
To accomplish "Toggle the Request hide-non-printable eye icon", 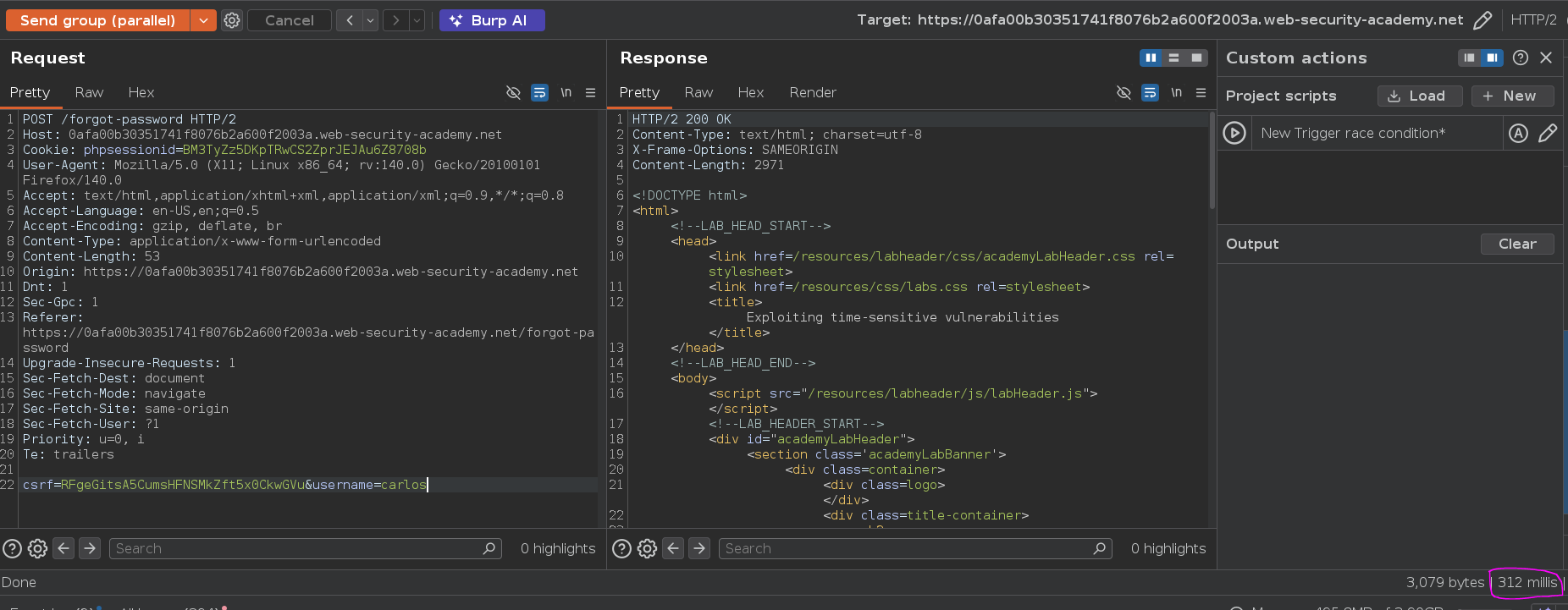I will coord(513,92).
